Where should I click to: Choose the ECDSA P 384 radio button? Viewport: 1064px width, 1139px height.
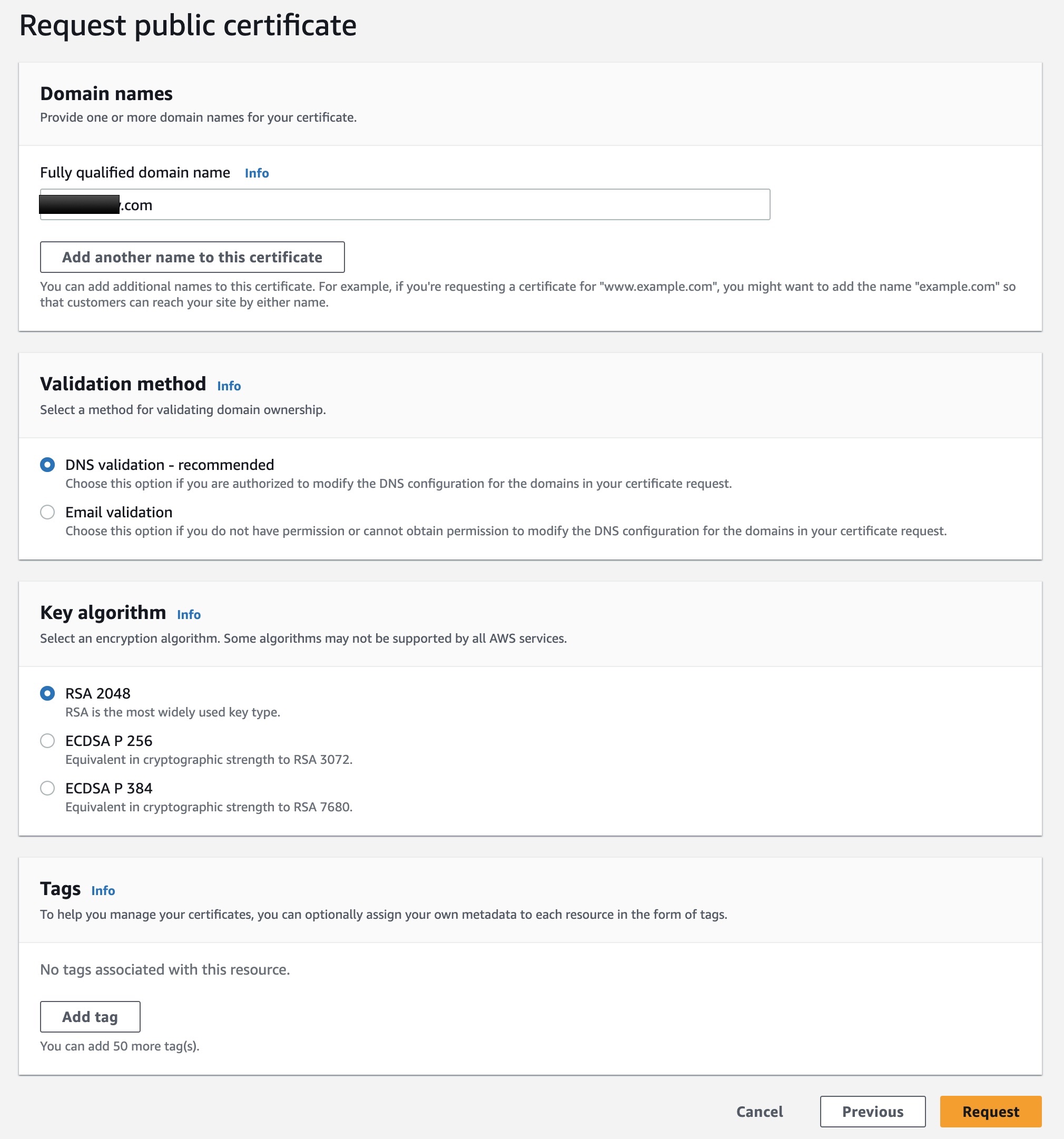pyautogui.click(x=47, y=788)
